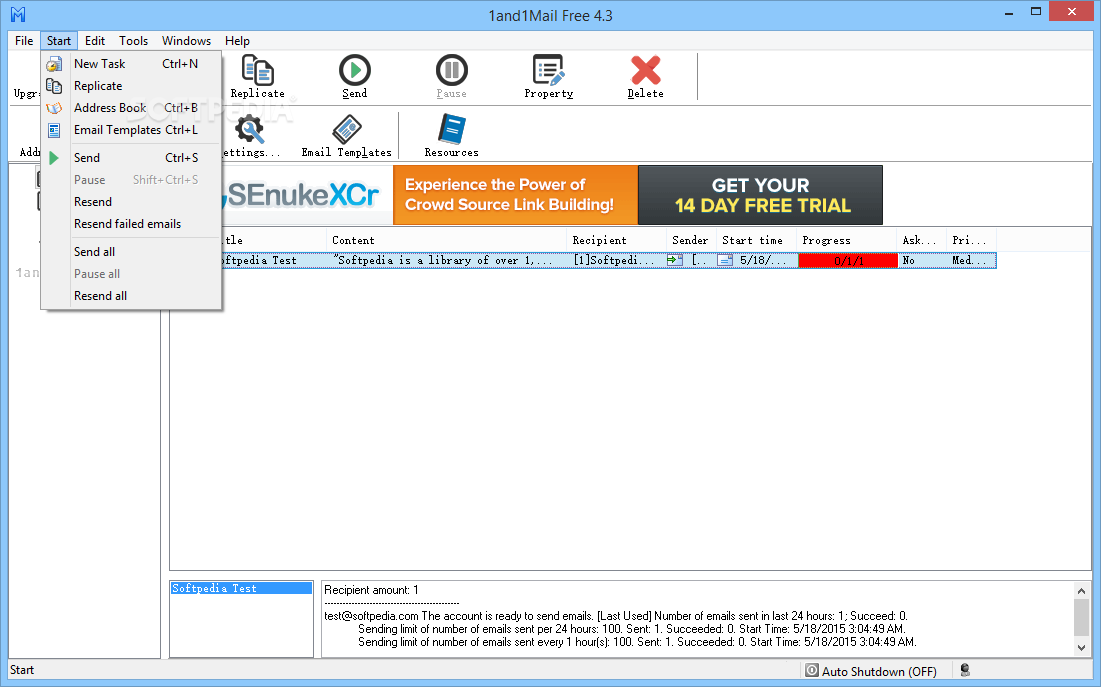Sort by the Recipient column header

point(617,240)
